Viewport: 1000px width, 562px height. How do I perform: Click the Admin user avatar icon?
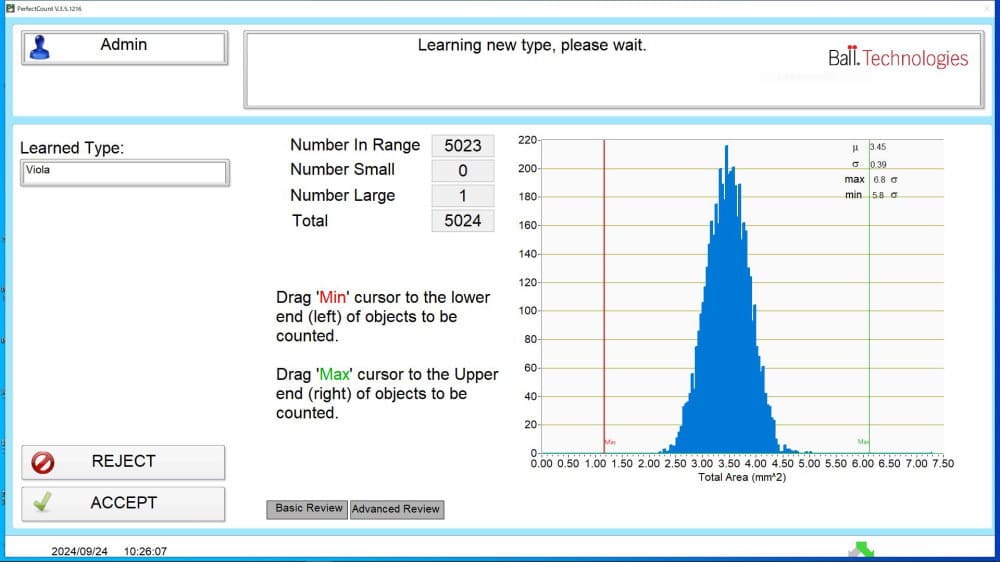click(x=40, y=48)
